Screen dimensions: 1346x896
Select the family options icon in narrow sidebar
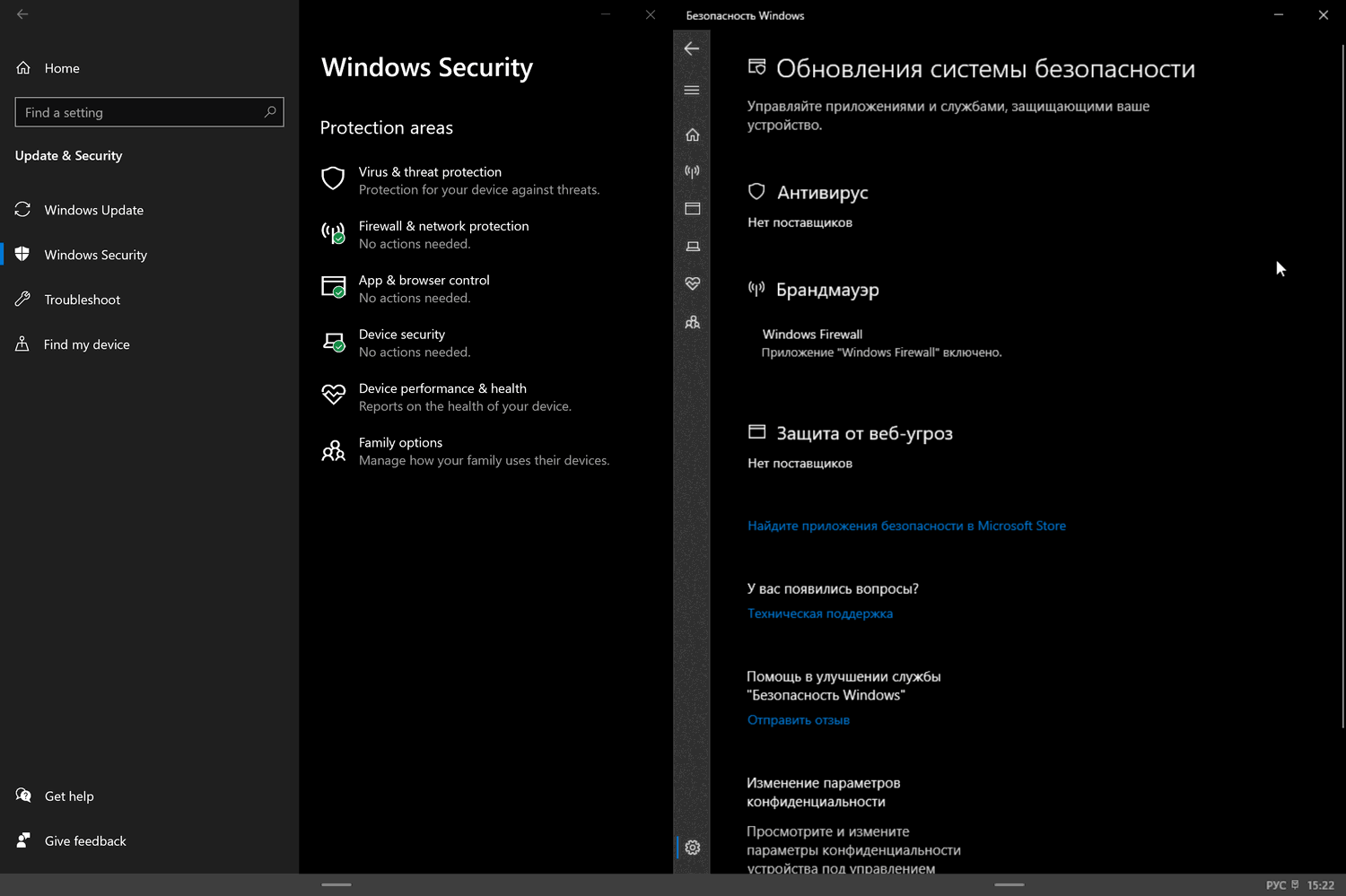pyautogui.click(x=692, y=322)
